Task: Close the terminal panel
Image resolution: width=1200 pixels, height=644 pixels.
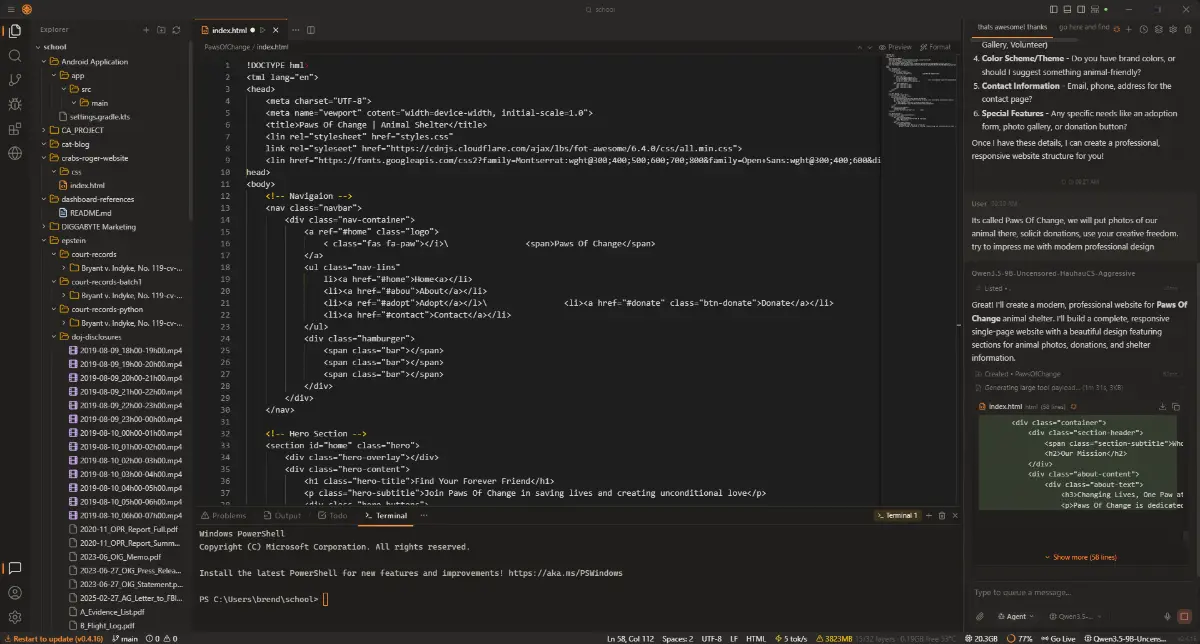Action: coord(954,515)
